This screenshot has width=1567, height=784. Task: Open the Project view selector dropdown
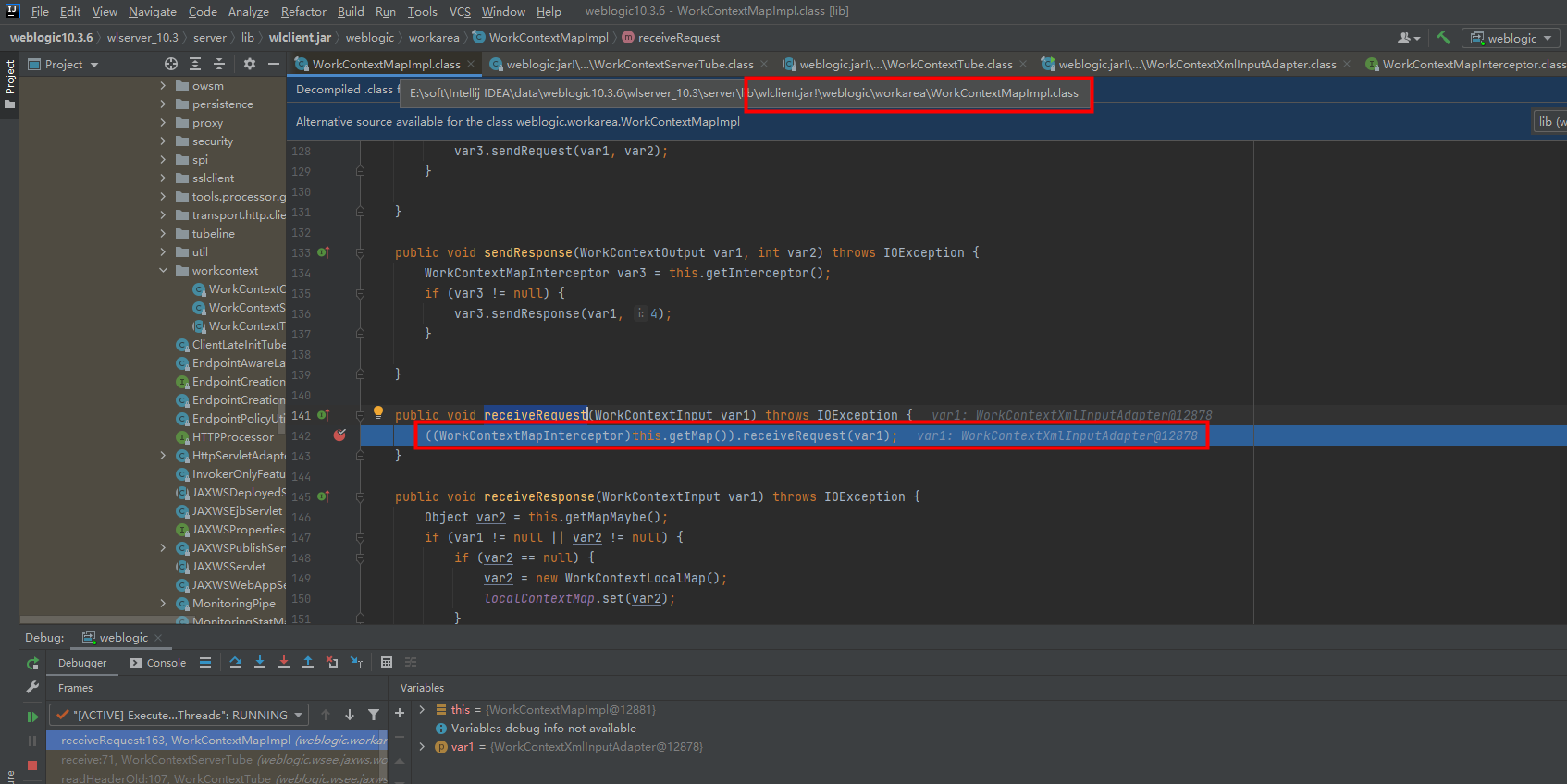click(x=63, y=64)
